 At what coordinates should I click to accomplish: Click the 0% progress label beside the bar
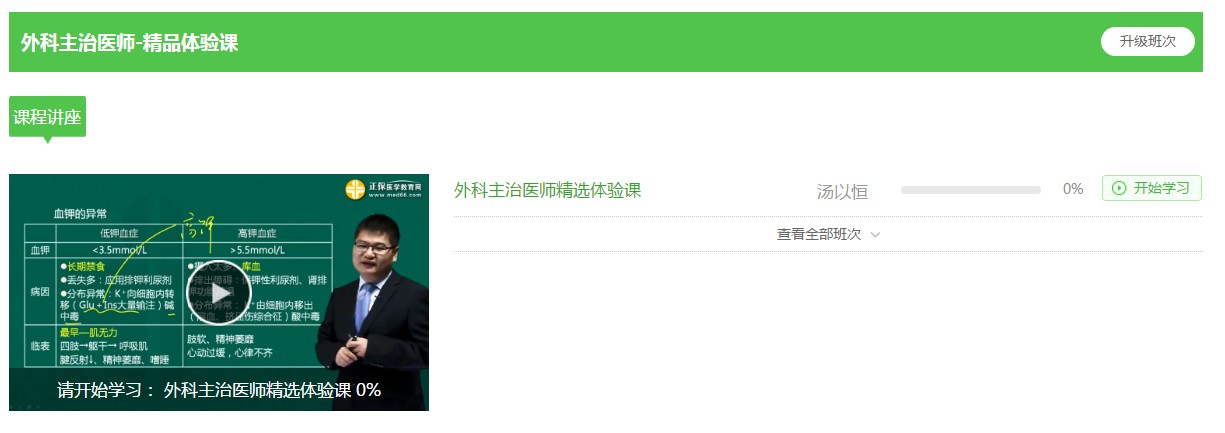(x=1073, y=189)
